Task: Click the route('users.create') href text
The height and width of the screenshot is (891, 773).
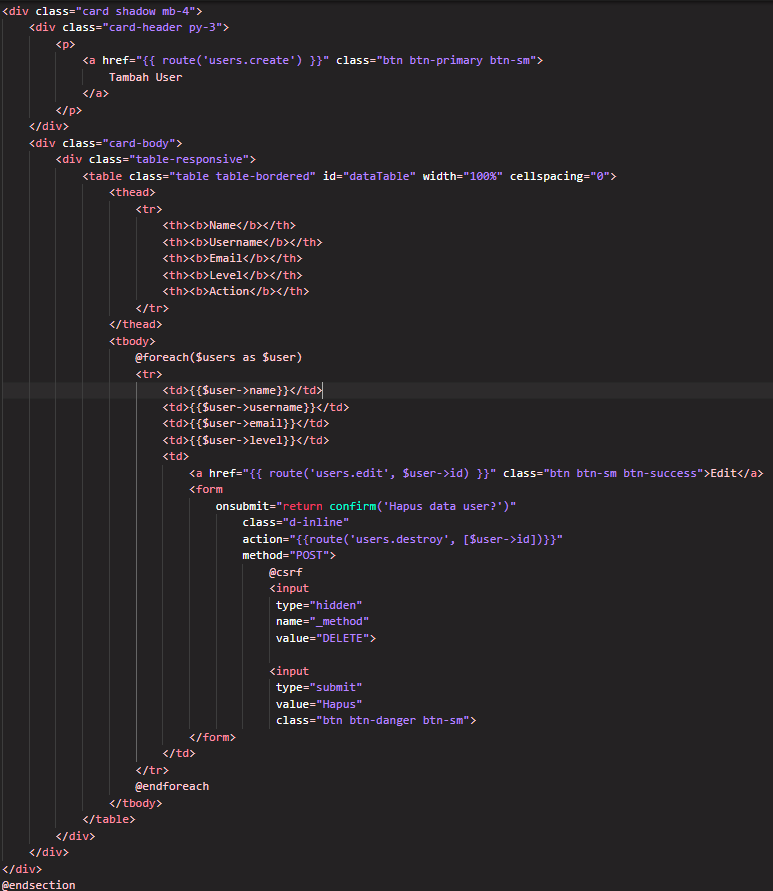Action: click(232, 61)
